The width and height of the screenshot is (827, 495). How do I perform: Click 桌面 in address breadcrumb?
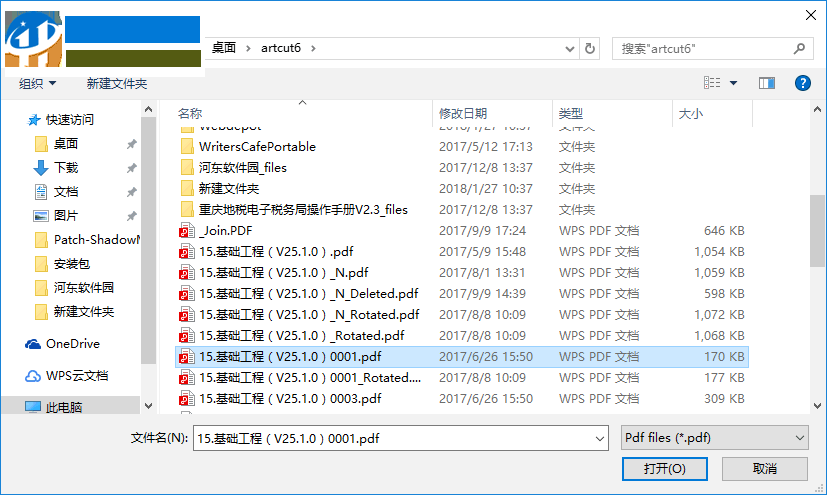click(224, 48)
